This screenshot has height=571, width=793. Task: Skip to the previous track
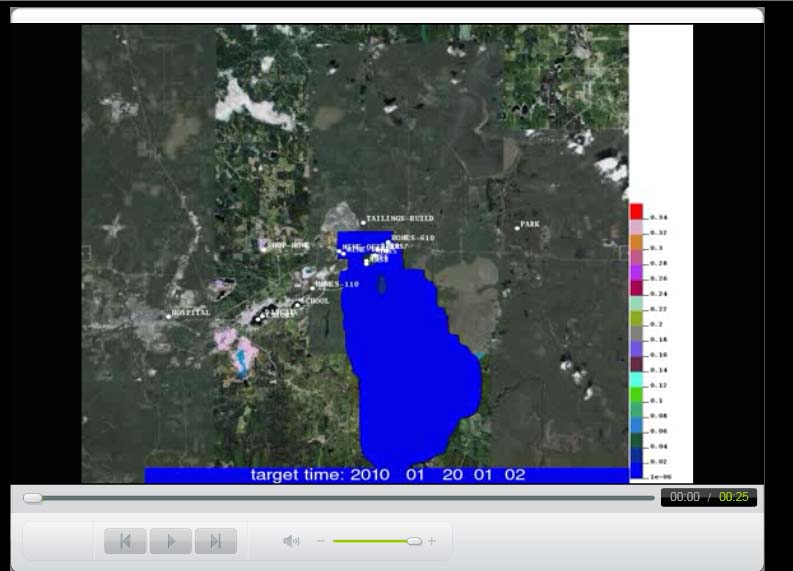tap(125, 541)
